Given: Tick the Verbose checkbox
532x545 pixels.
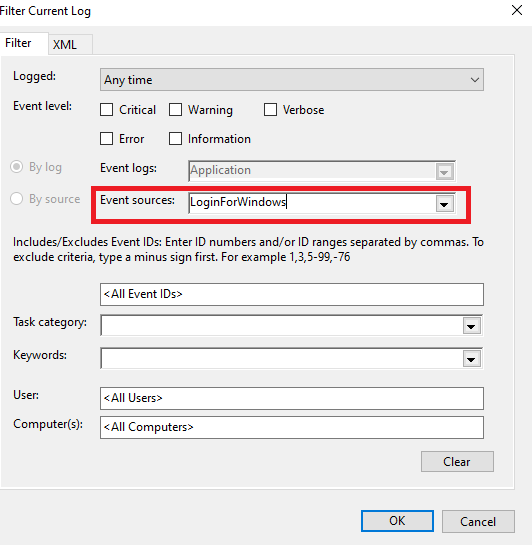Looking at the screenshot, I should coord(270,110).
